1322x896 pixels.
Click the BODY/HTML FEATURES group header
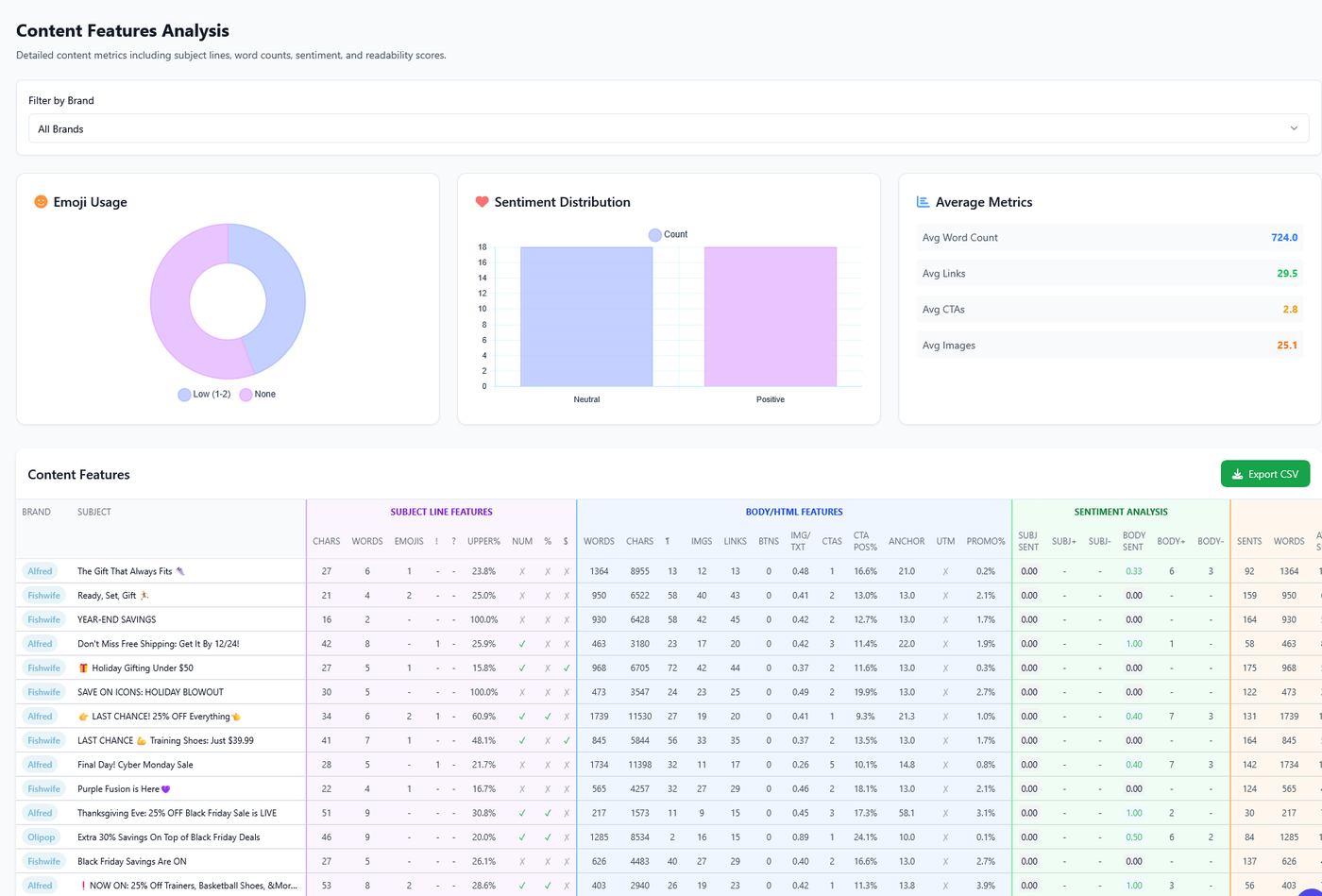click(794, 512)
